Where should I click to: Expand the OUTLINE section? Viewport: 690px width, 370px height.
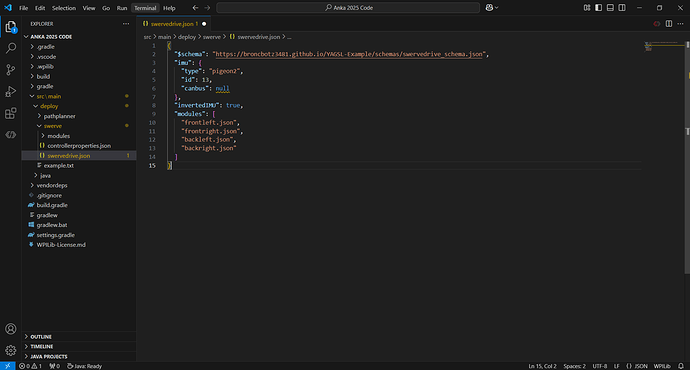pos(41,337)
